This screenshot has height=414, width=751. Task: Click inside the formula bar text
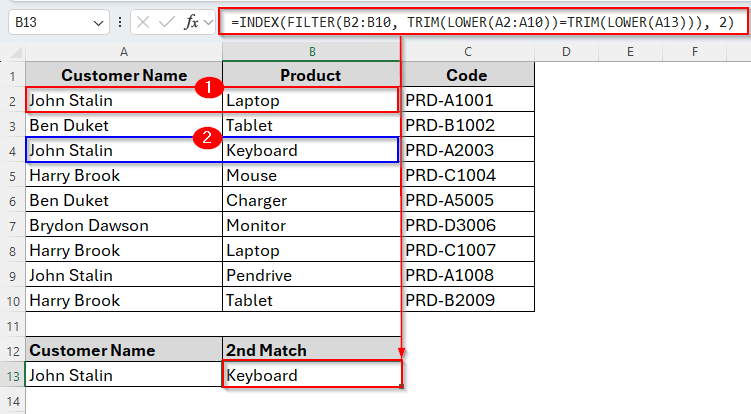coord(480,22)
